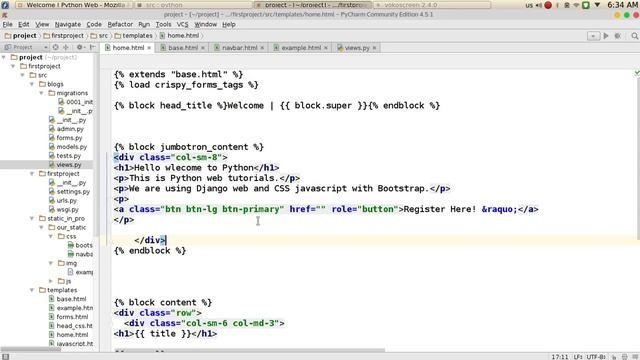Collapse the migrations folder
640x360 pixels.
click(x=42, y=93)
